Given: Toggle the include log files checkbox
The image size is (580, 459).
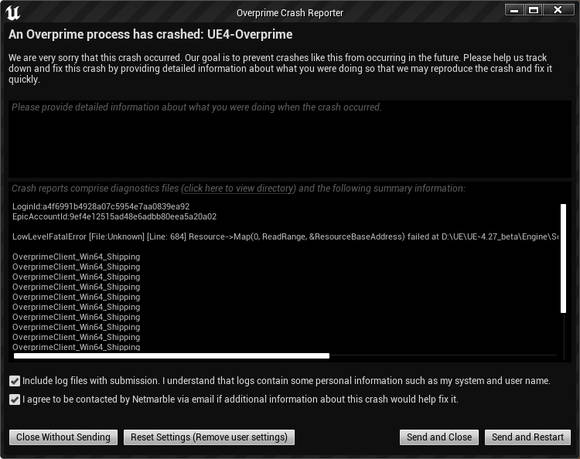Looking at the screenshot, I should (14, 381).
